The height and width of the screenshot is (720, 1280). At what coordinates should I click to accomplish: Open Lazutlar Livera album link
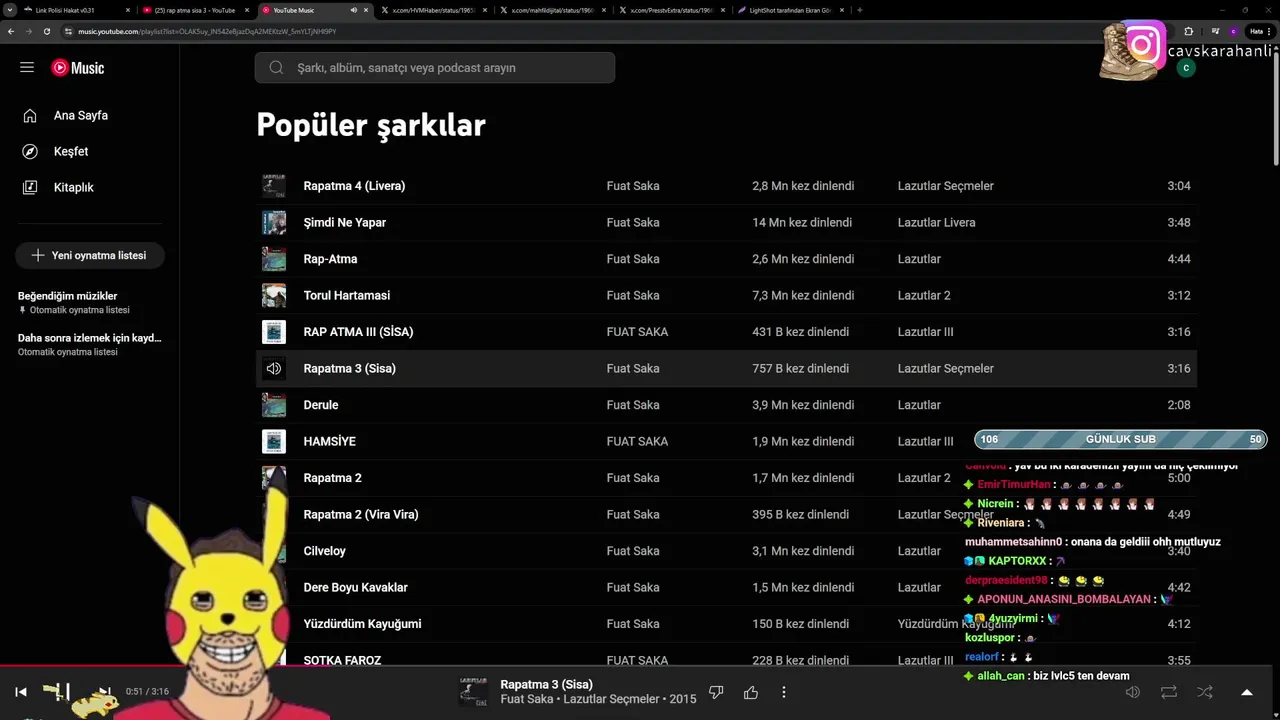pyautogui.click(x=937, y=222)
